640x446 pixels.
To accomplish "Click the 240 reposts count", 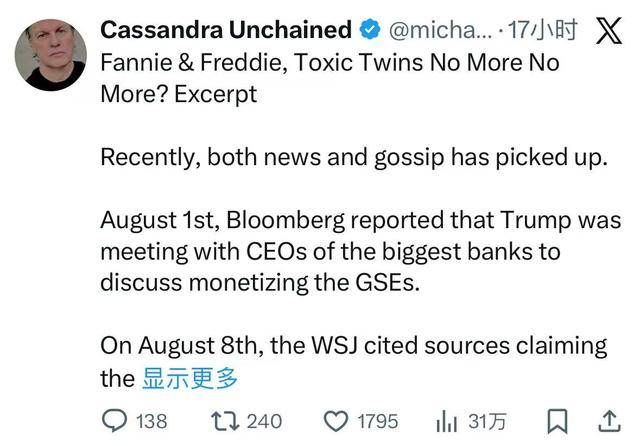I will [x=264, y=420].
